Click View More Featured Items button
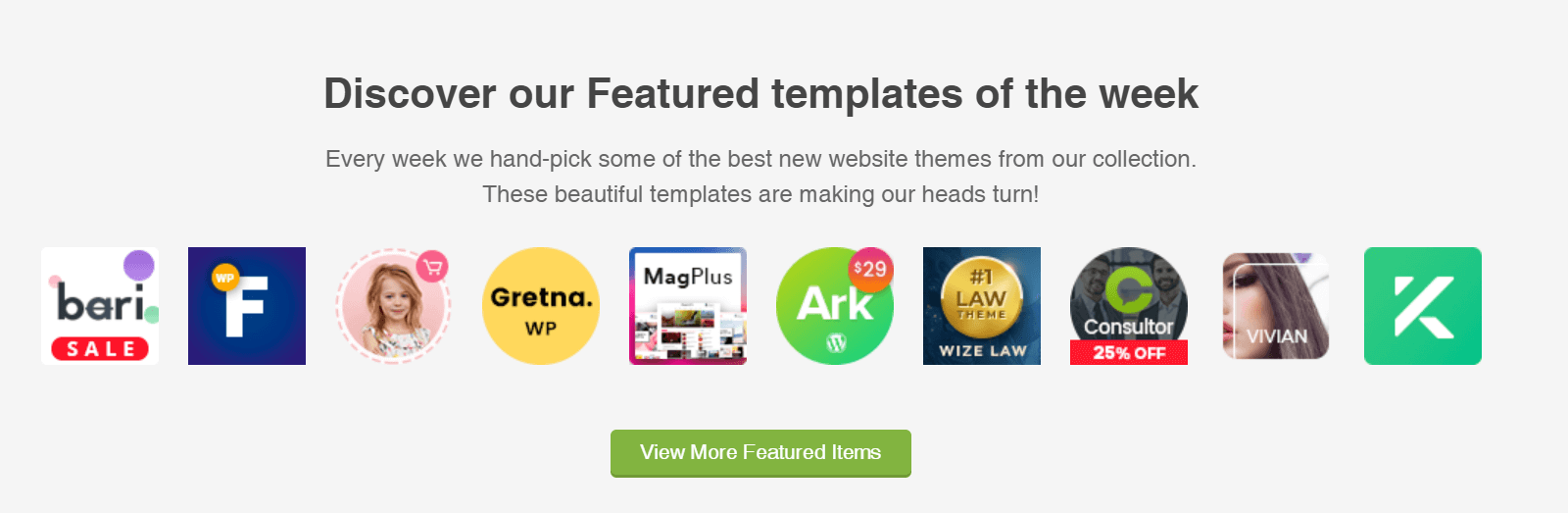Viewport: 1568px width, 513px height. pos(760,453)
